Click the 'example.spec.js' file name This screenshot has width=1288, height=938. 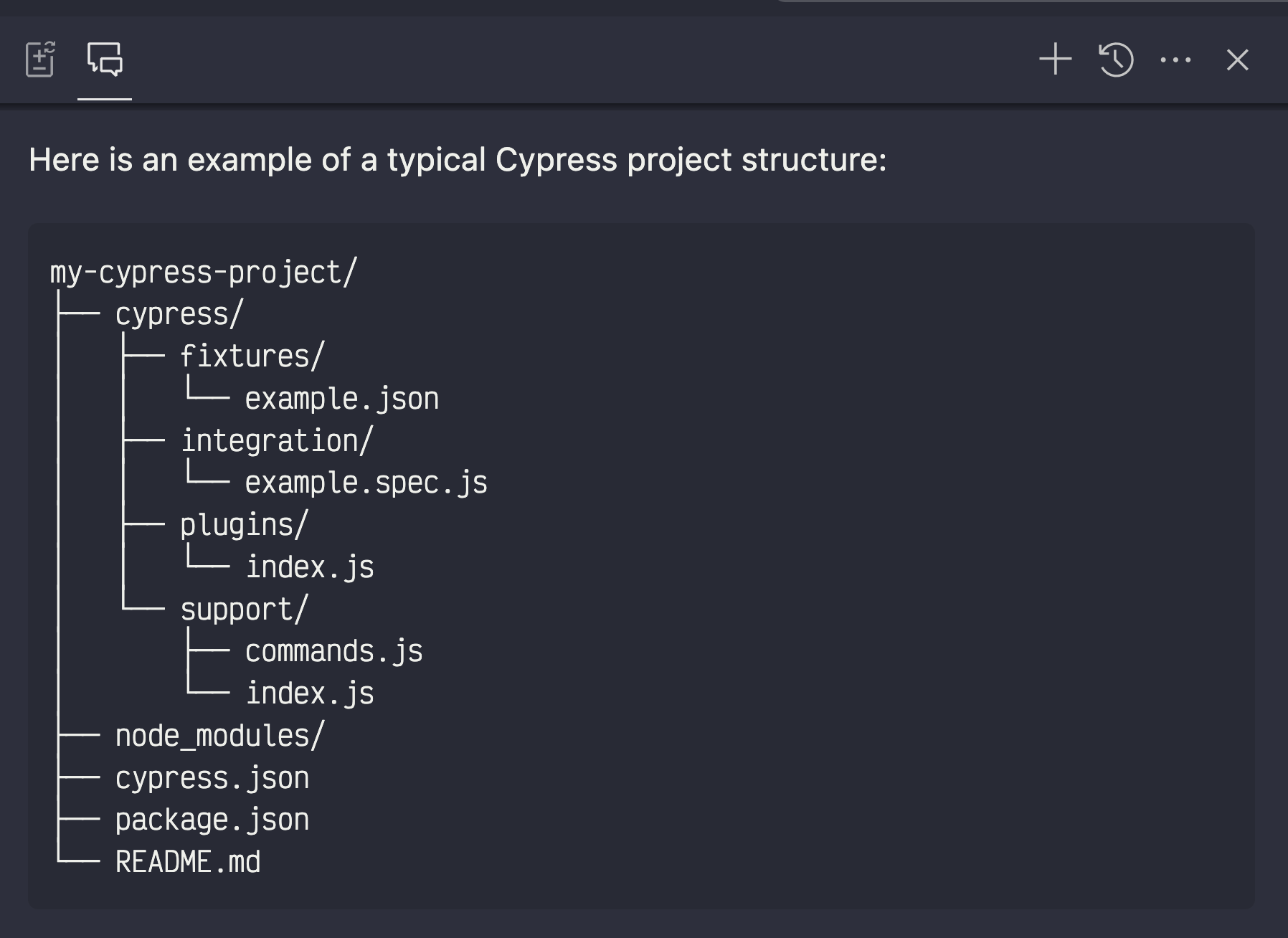point(366,483)
